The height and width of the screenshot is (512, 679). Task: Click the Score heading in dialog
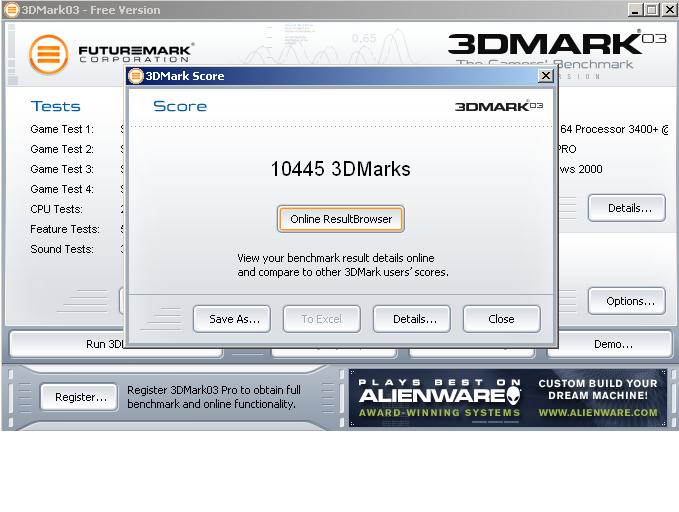180,106
